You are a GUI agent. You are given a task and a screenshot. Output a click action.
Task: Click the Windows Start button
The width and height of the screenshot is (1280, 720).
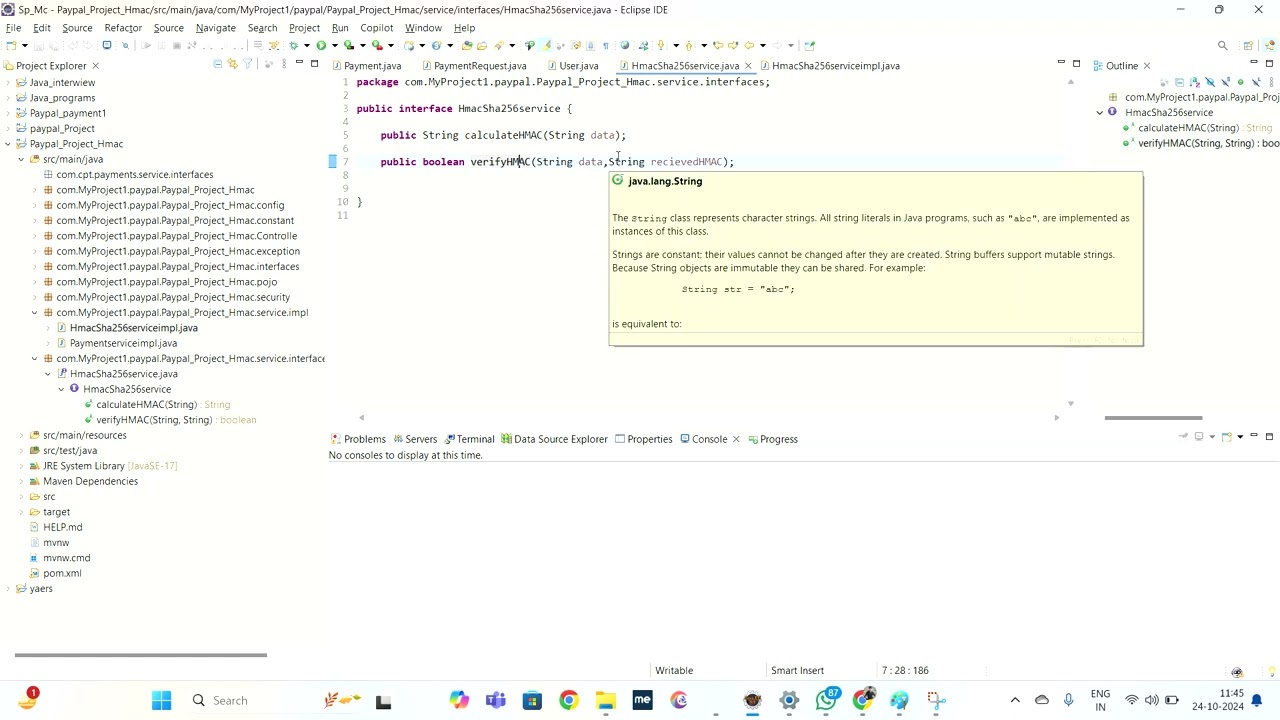click(161, 701)
